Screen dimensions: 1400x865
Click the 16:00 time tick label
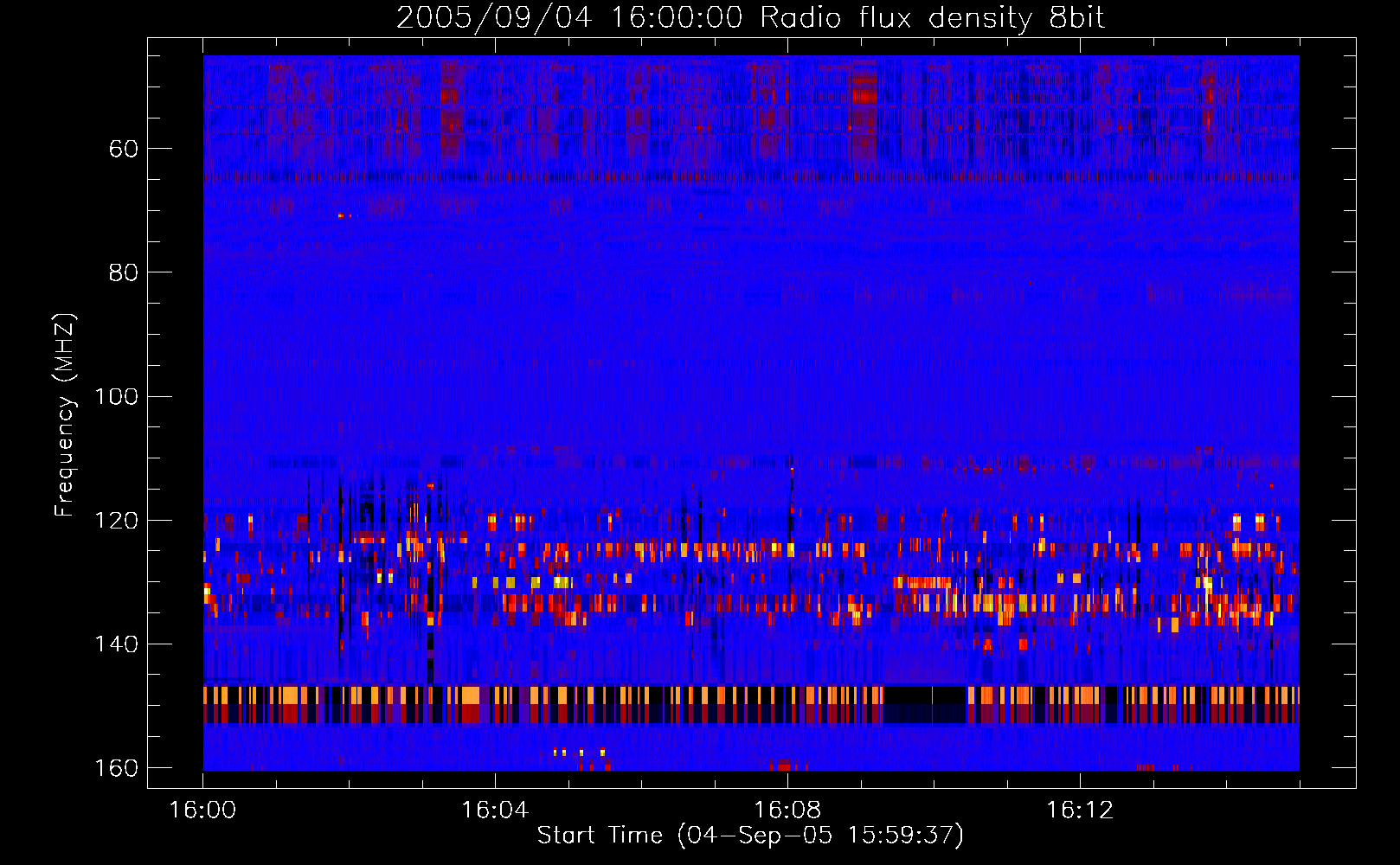point(202,811)
